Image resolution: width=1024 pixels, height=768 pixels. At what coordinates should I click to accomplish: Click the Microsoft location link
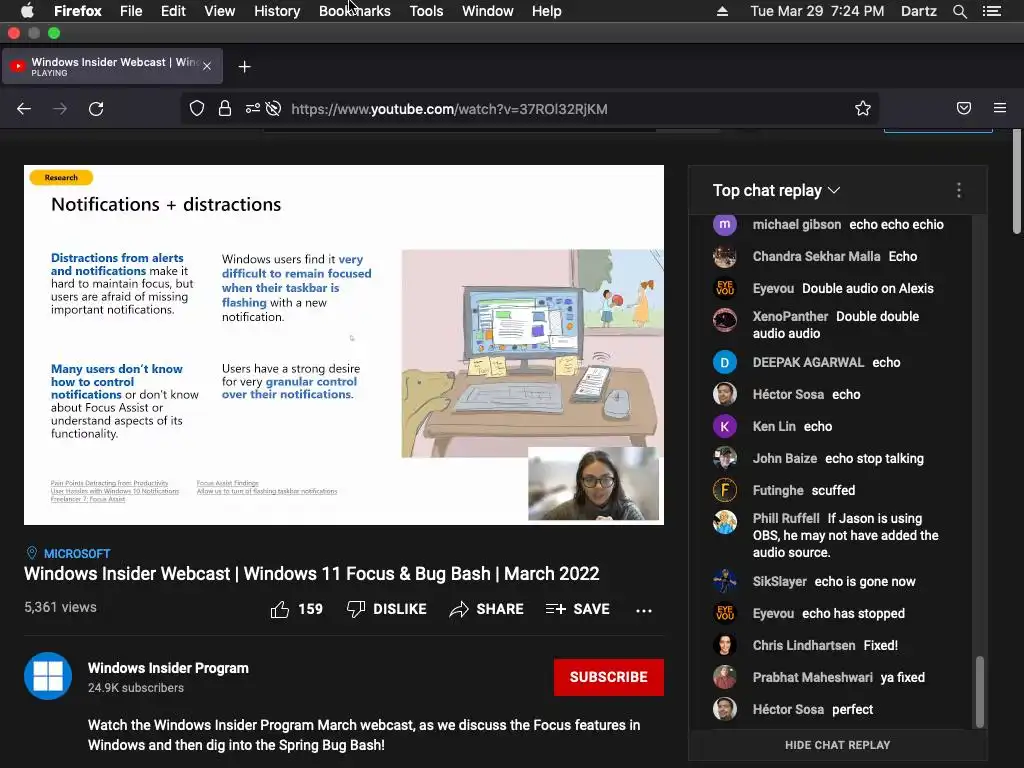coord(76,554)
